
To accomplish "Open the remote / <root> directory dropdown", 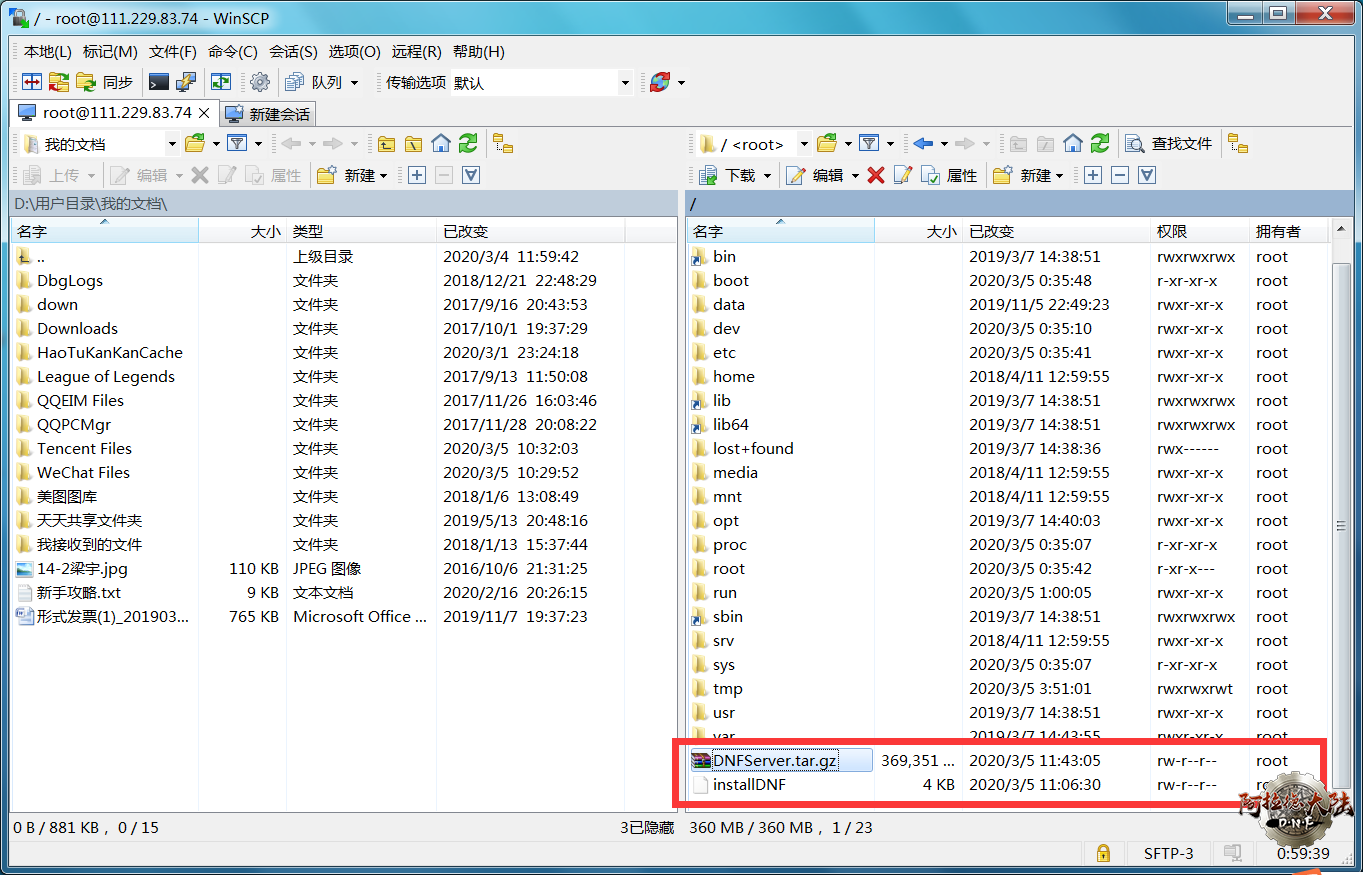I will (802, 145).
